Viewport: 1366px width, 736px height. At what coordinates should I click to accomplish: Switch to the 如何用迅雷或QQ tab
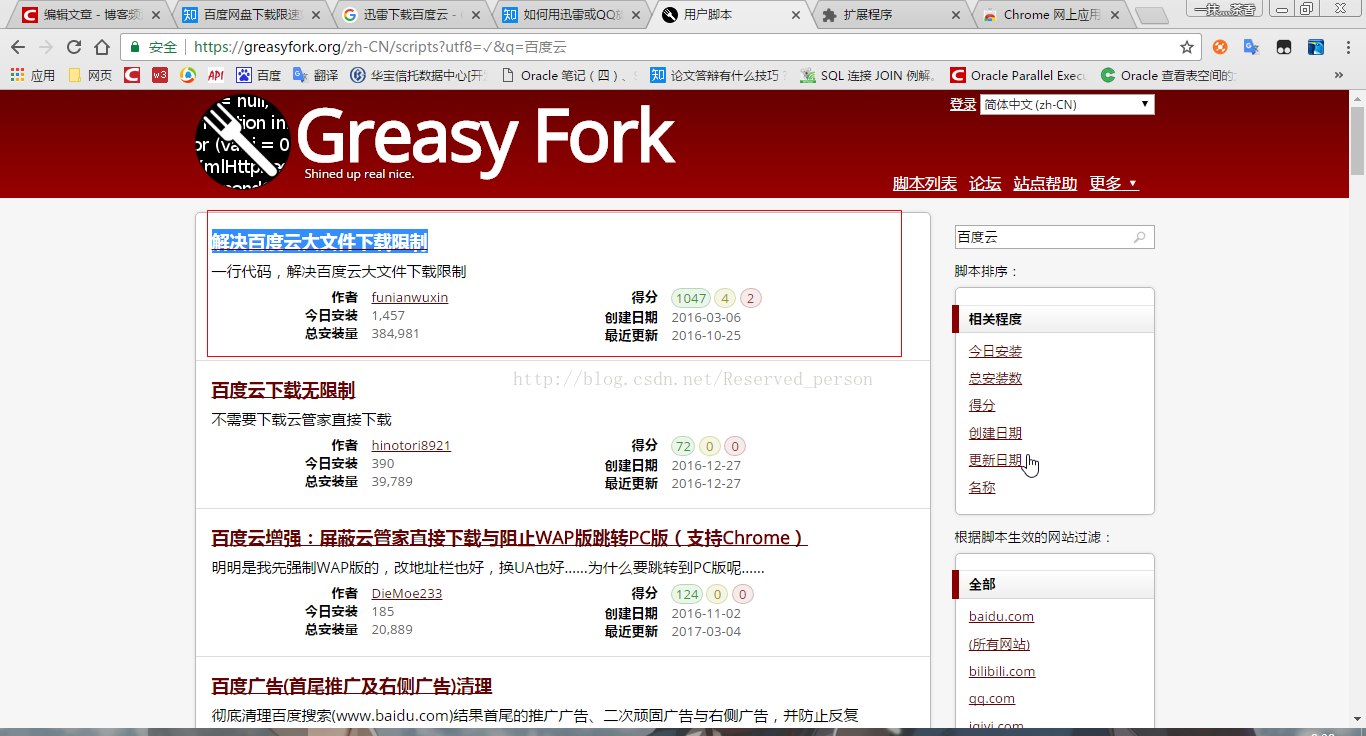click(571, 15)
